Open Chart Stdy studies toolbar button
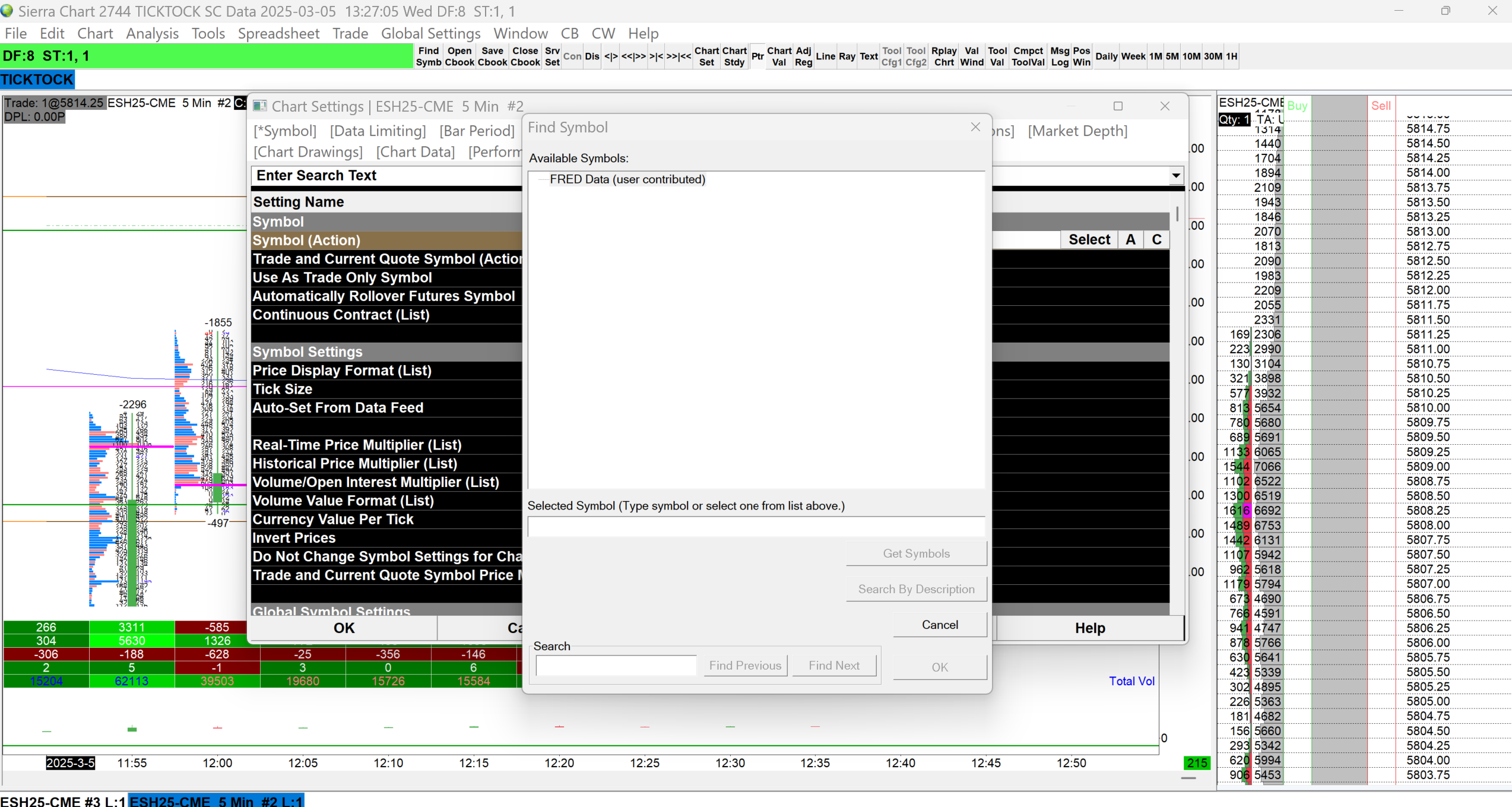Screen dimensions: 1512x807 tap(734, 56)
